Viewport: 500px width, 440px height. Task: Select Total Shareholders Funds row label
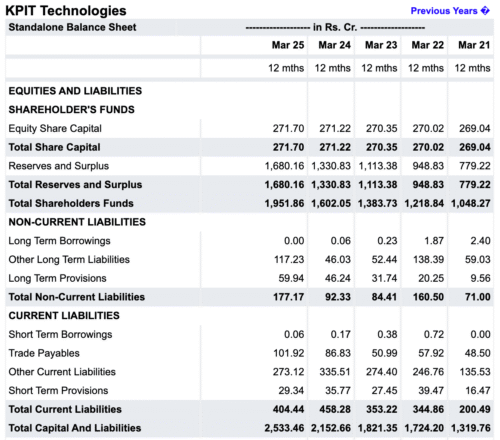coord(71,203)
